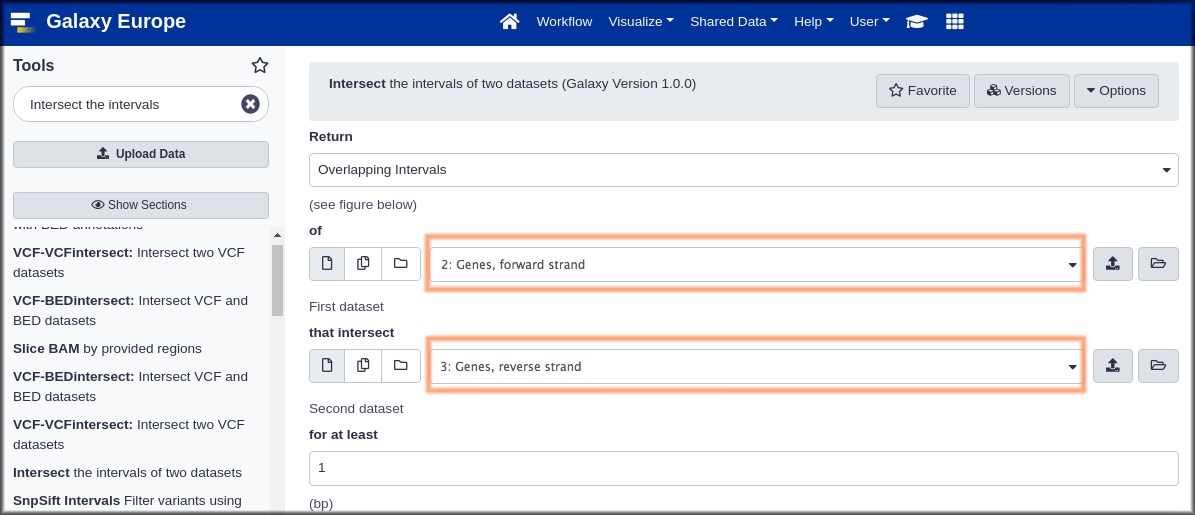Image resolution: width=1195 pixels, height=515 pixels.
Task: Browse datasets folder icon for First dataset
Action: [1158, 264]
